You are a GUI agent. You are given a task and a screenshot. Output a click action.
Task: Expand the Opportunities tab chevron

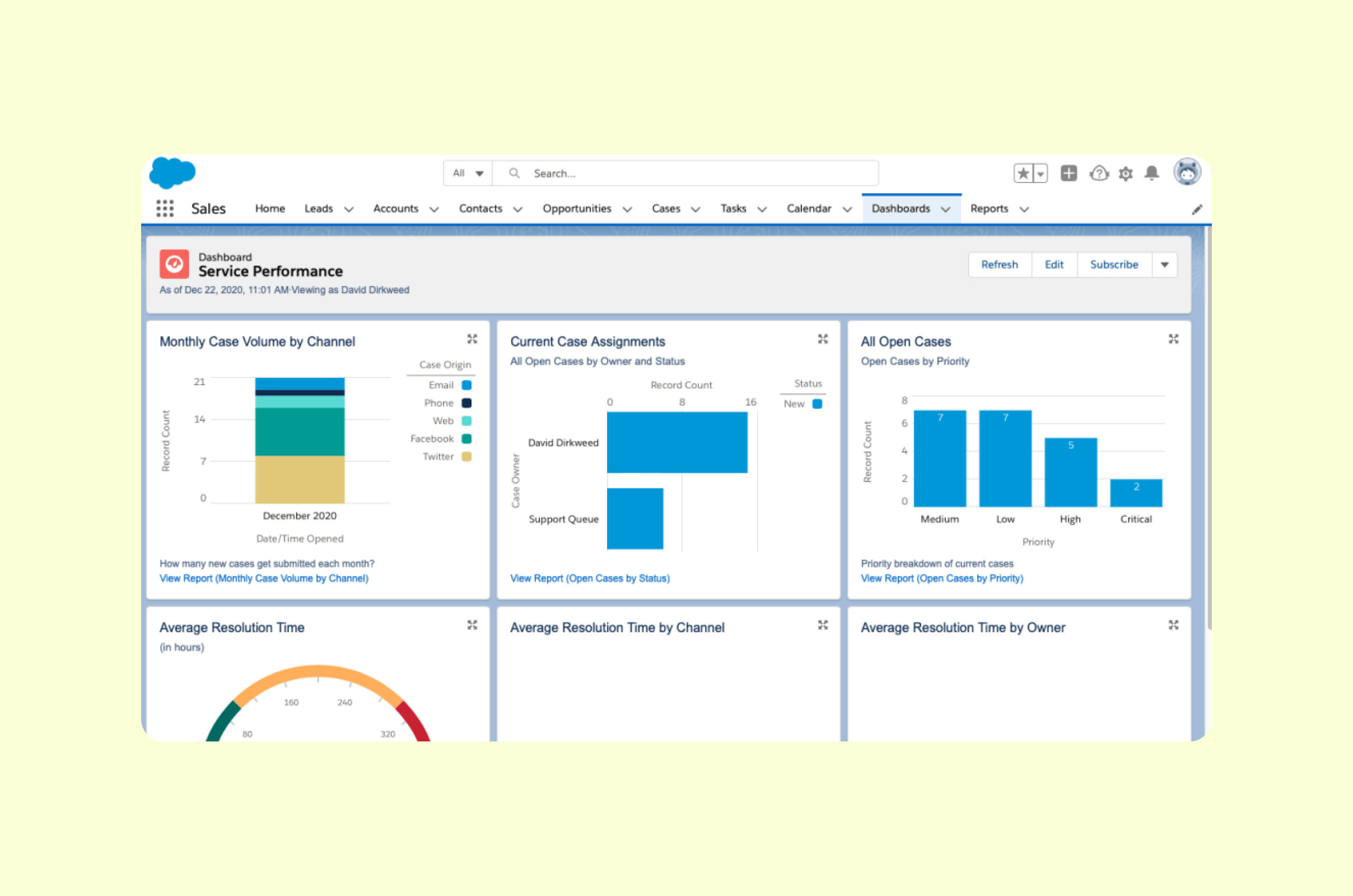[628, 209]
